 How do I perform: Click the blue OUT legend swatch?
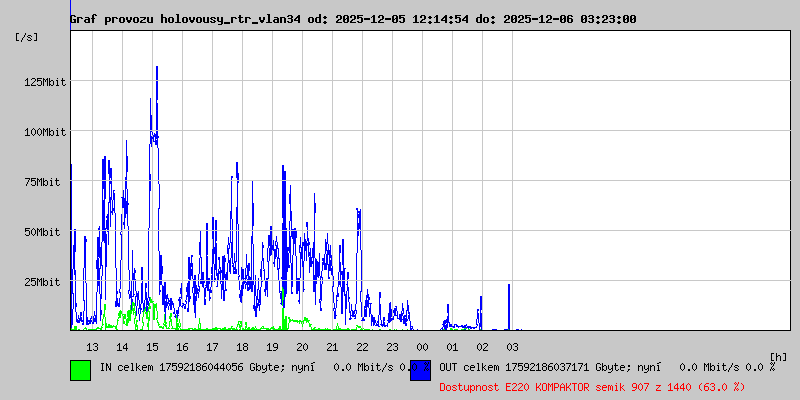pyautogui.click(x=420, y=370)
